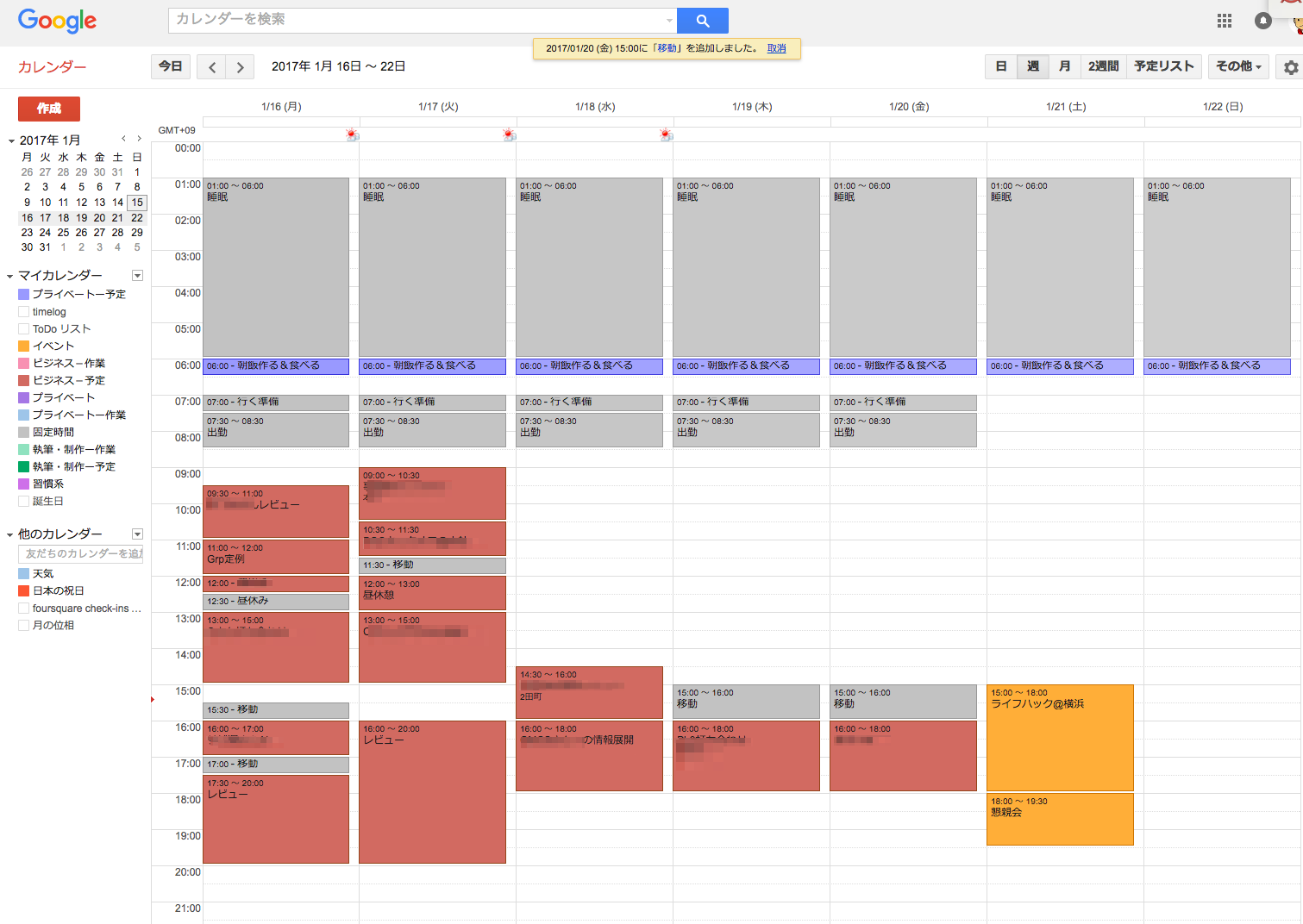Go to the previous week arrow
This screenshot has height=924, width=1303.
(x=211, y=67)
